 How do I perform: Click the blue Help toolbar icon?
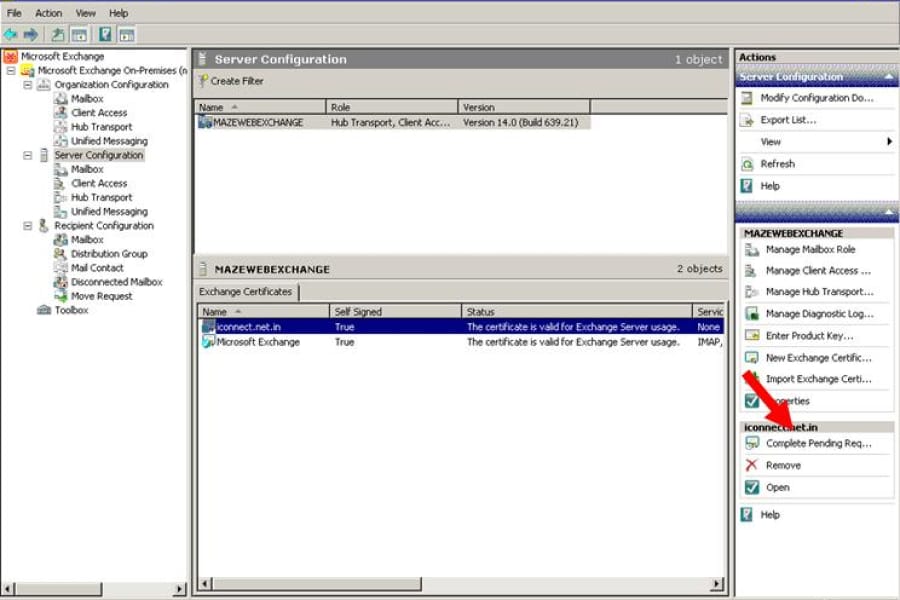105,34
